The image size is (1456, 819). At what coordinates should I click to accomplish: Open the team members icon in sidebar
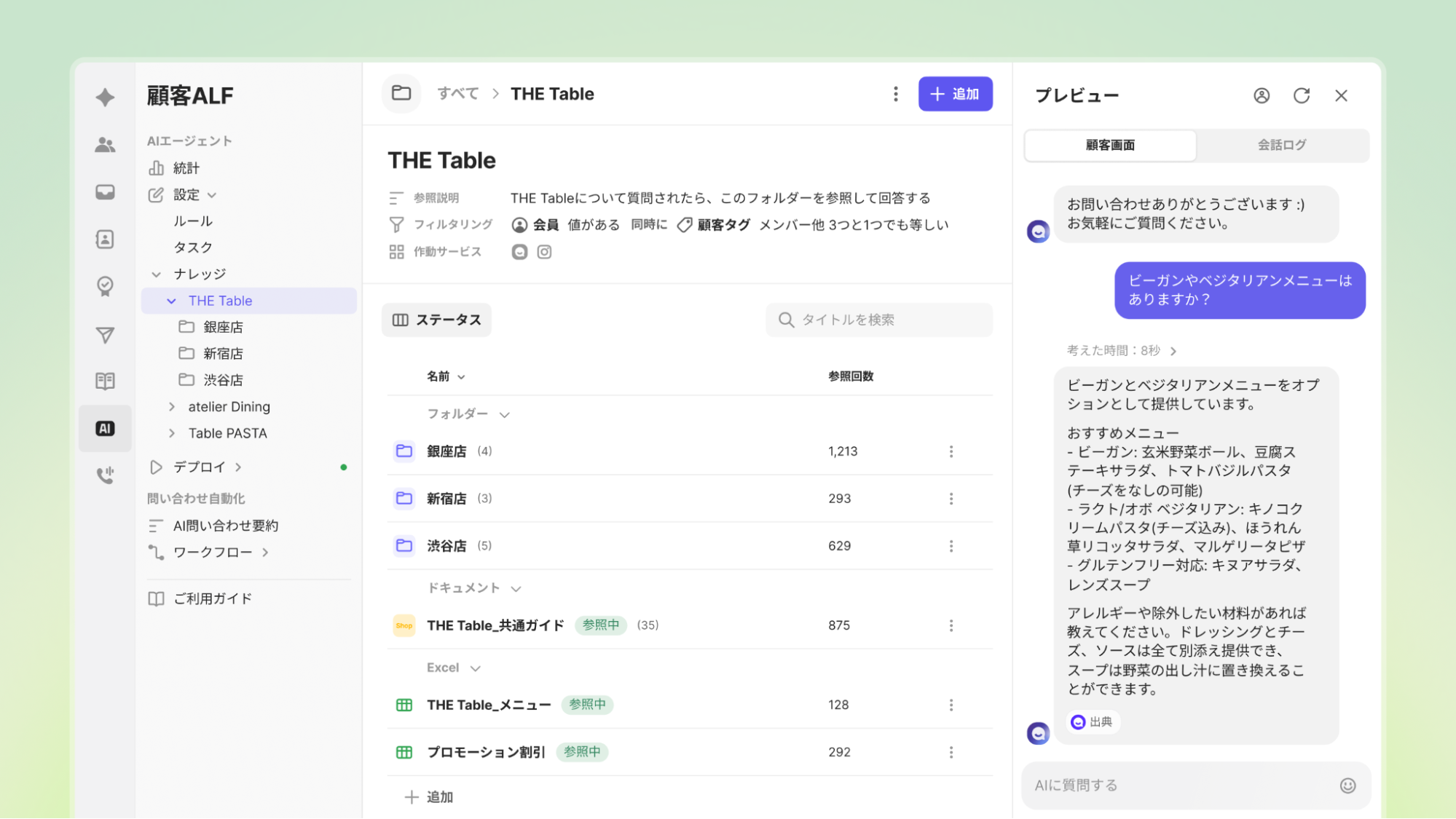click(105, 145)
